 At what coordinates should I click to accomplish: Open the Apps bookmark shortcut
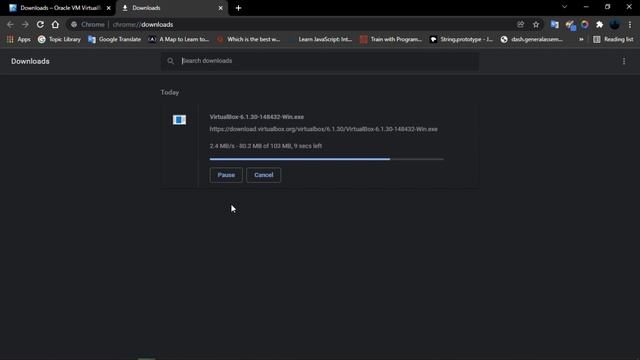coord(19,39)
